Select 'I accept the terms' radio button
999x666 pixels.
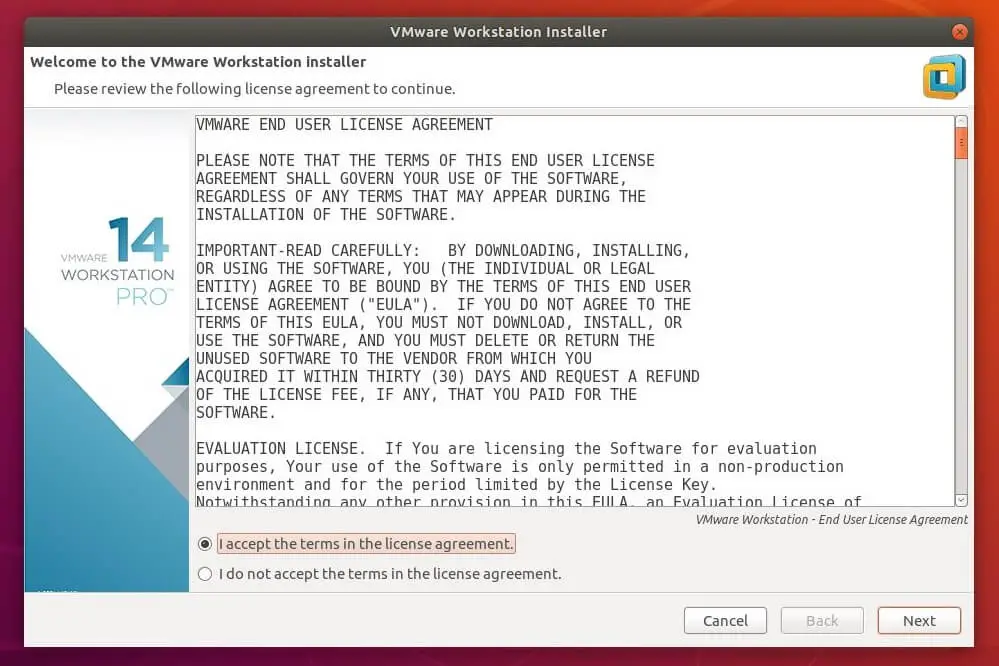(x=205, y=544)
